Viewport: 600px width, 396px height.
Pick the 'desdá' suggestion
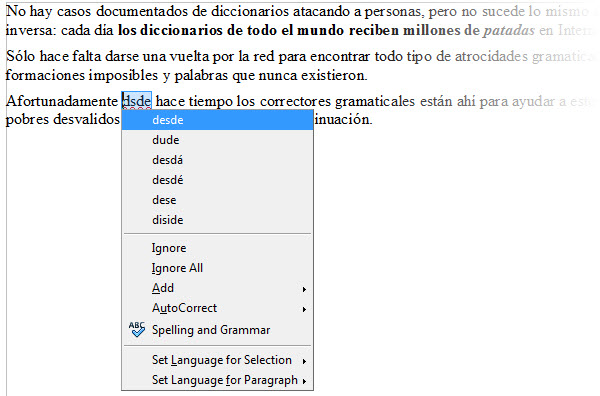coord(217,160)
